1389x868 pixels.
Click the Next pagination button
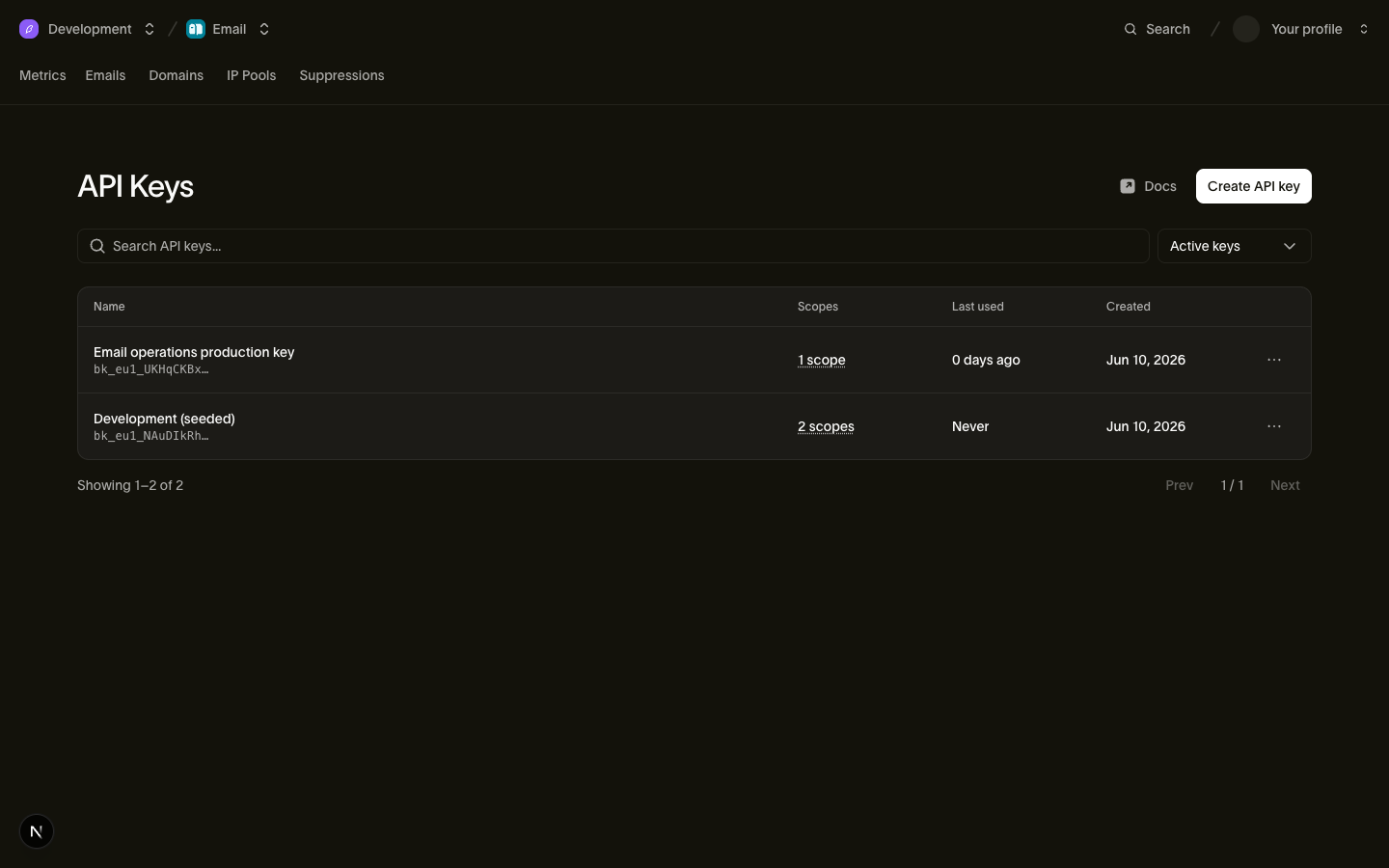click(1285, 485)
